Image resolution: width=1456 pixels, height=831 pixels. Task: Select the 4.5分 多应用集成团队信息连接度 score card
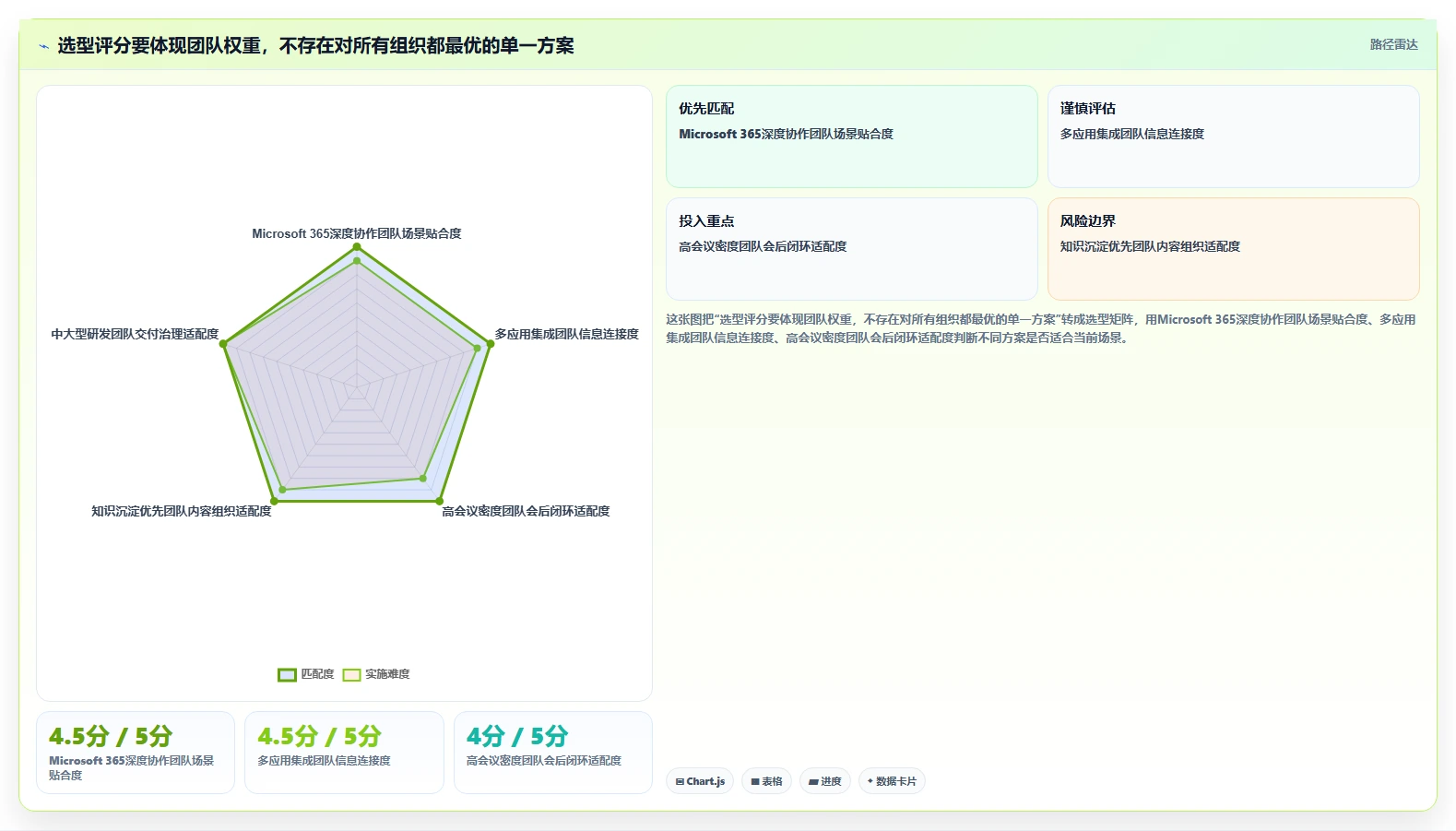344,753
